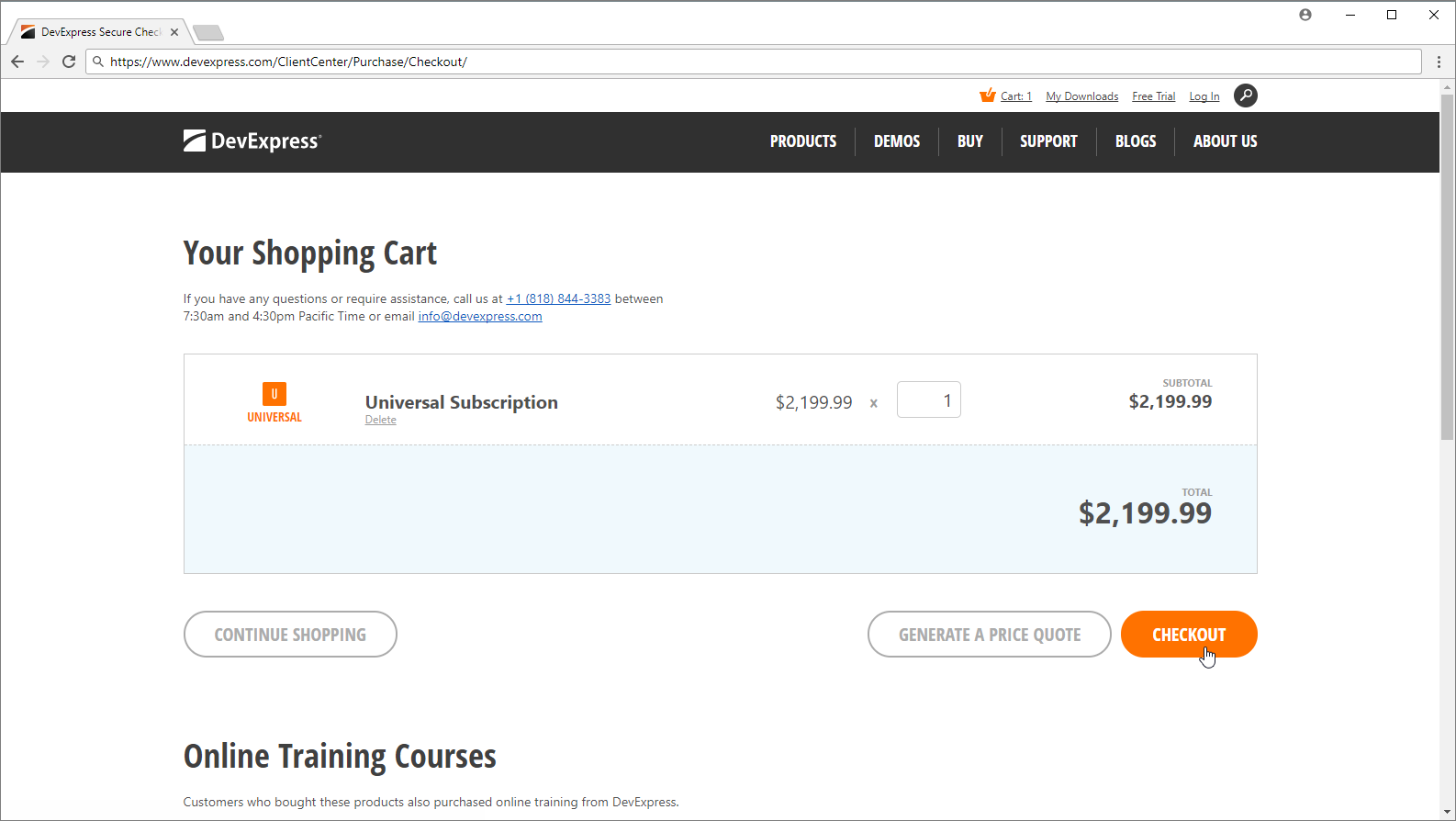1456x821 pixels.
Task: Click the DevExpress logo
Action: point(252,141)
